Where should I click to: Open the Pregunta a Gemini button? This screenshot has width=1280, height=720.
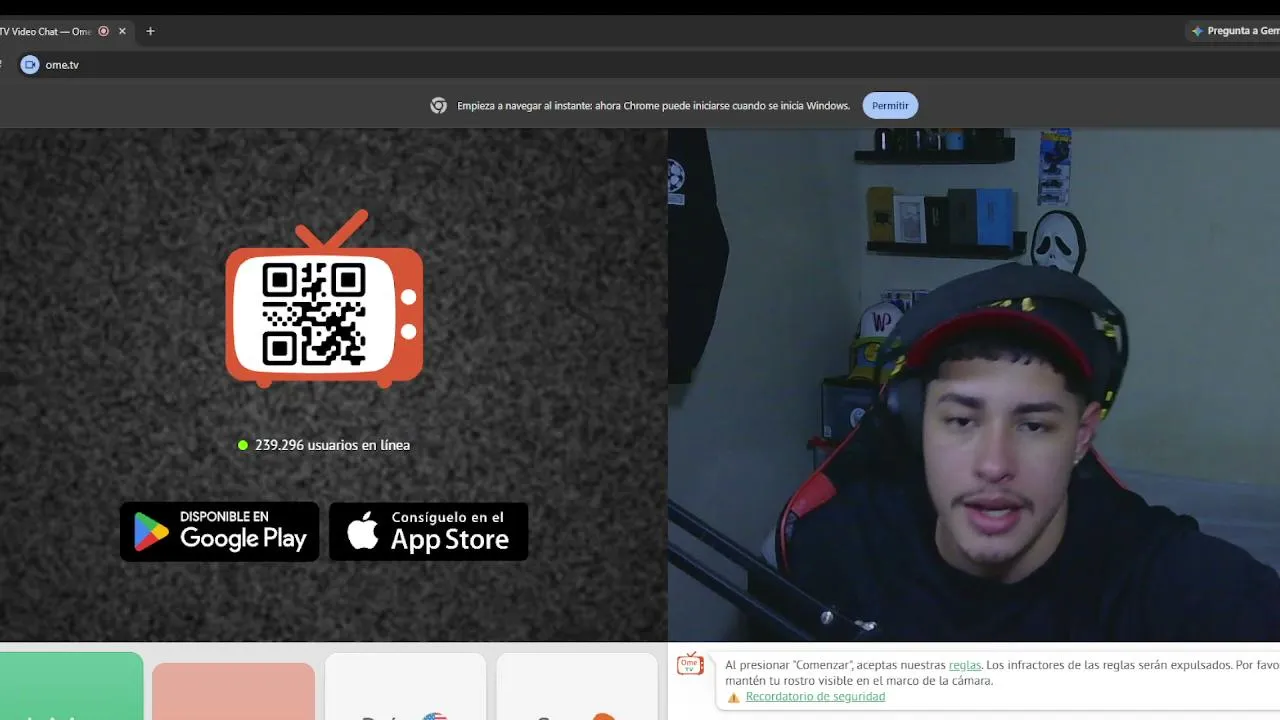1234,31
